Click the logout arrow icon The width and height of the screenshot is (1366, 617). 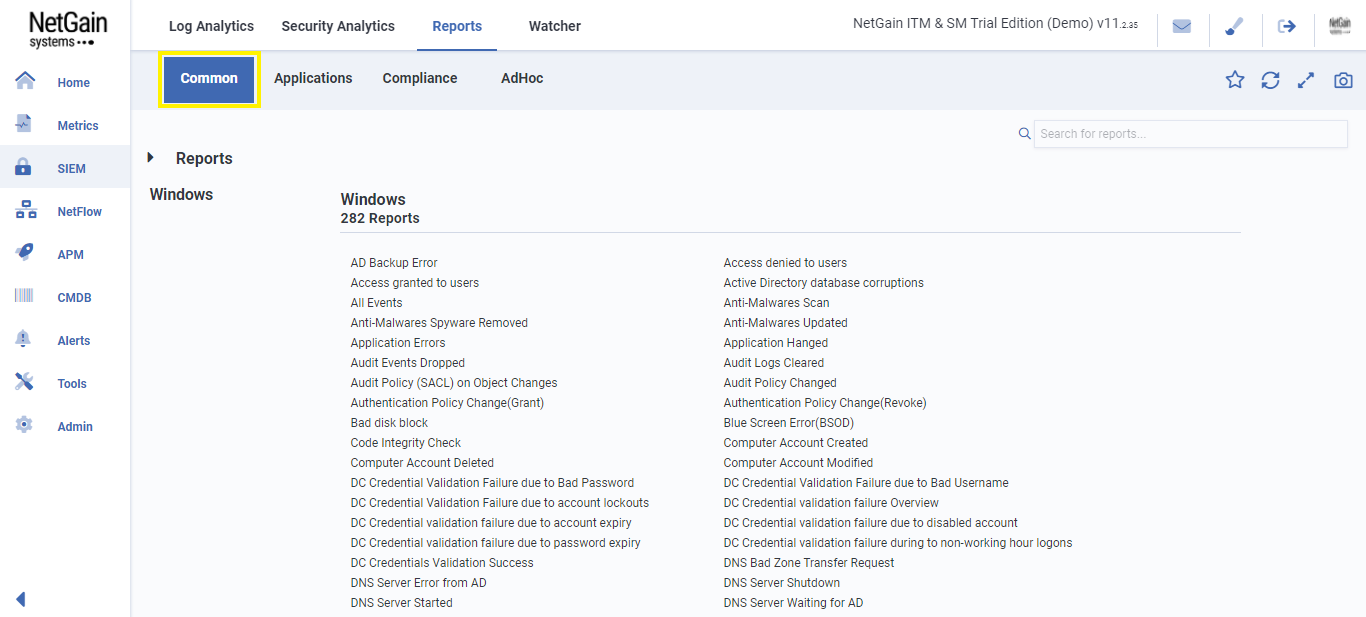pos(1287,27)
